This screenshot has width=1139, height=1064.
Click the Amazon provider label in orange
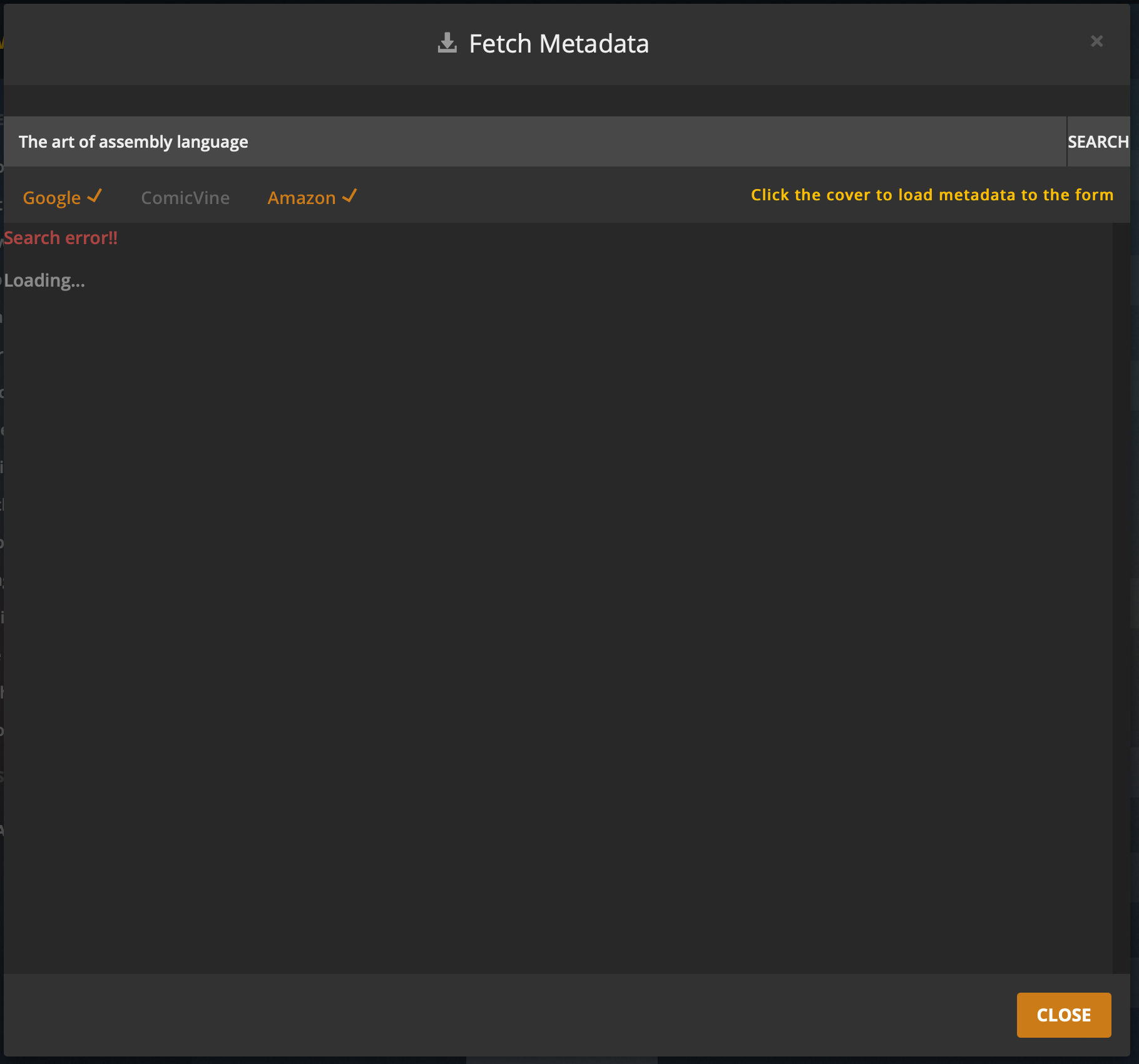point(302,197)
